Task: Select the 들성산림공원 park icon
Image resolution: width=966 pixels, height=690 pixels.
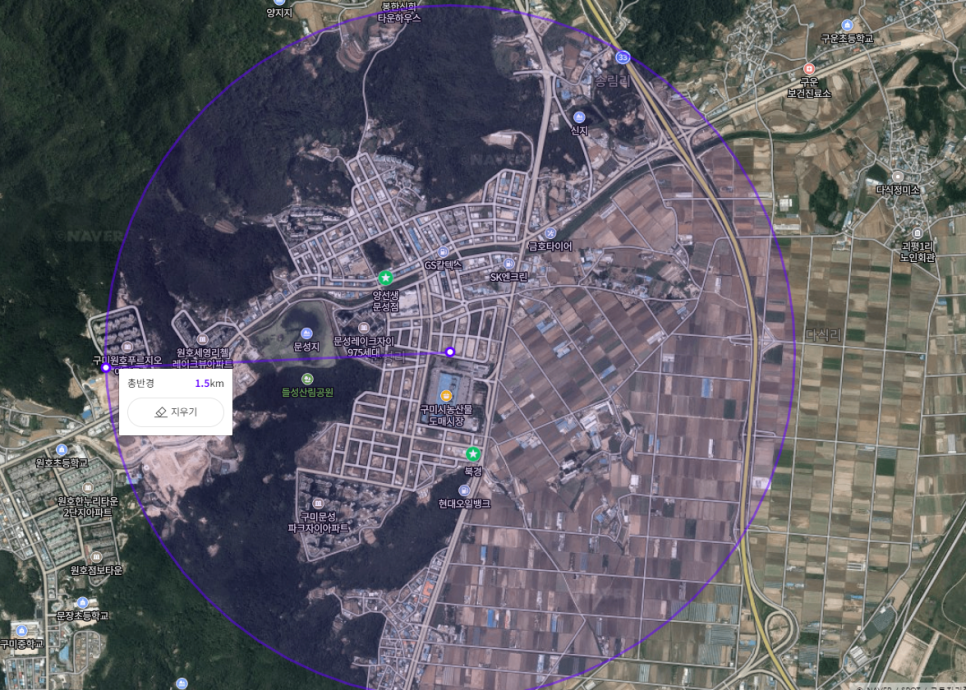Action: point(307,379)
